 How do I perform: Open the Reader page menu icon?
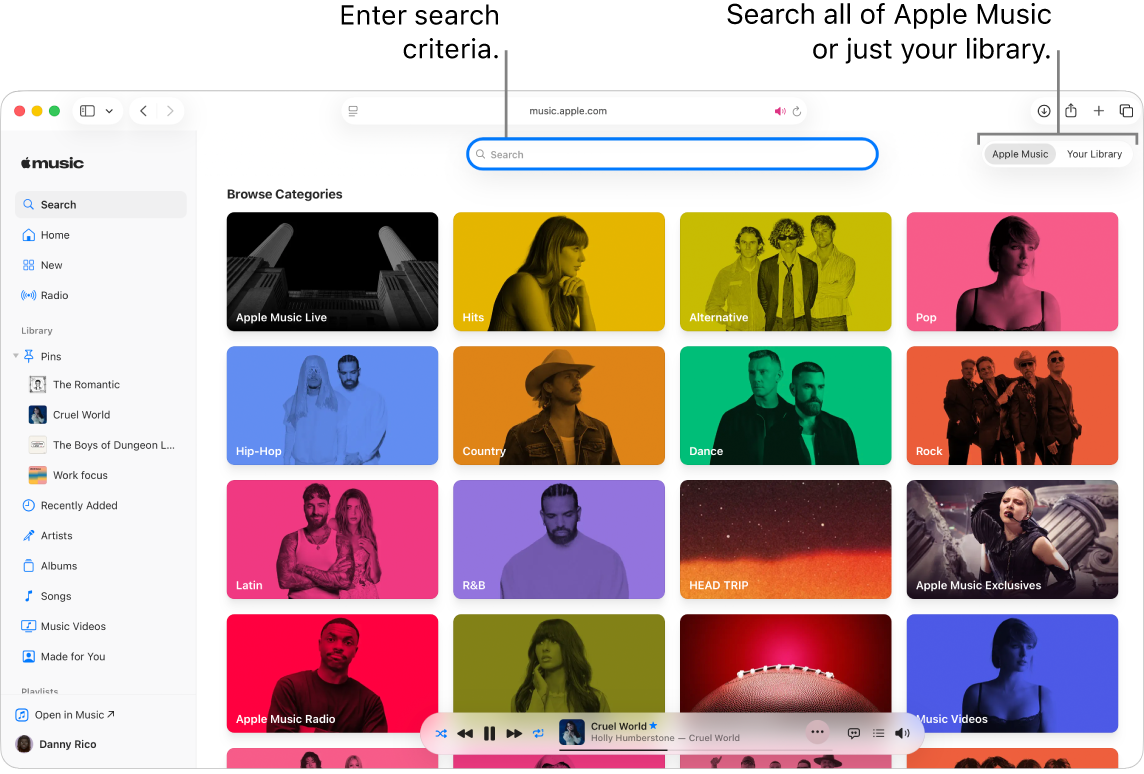pos(353,111)
